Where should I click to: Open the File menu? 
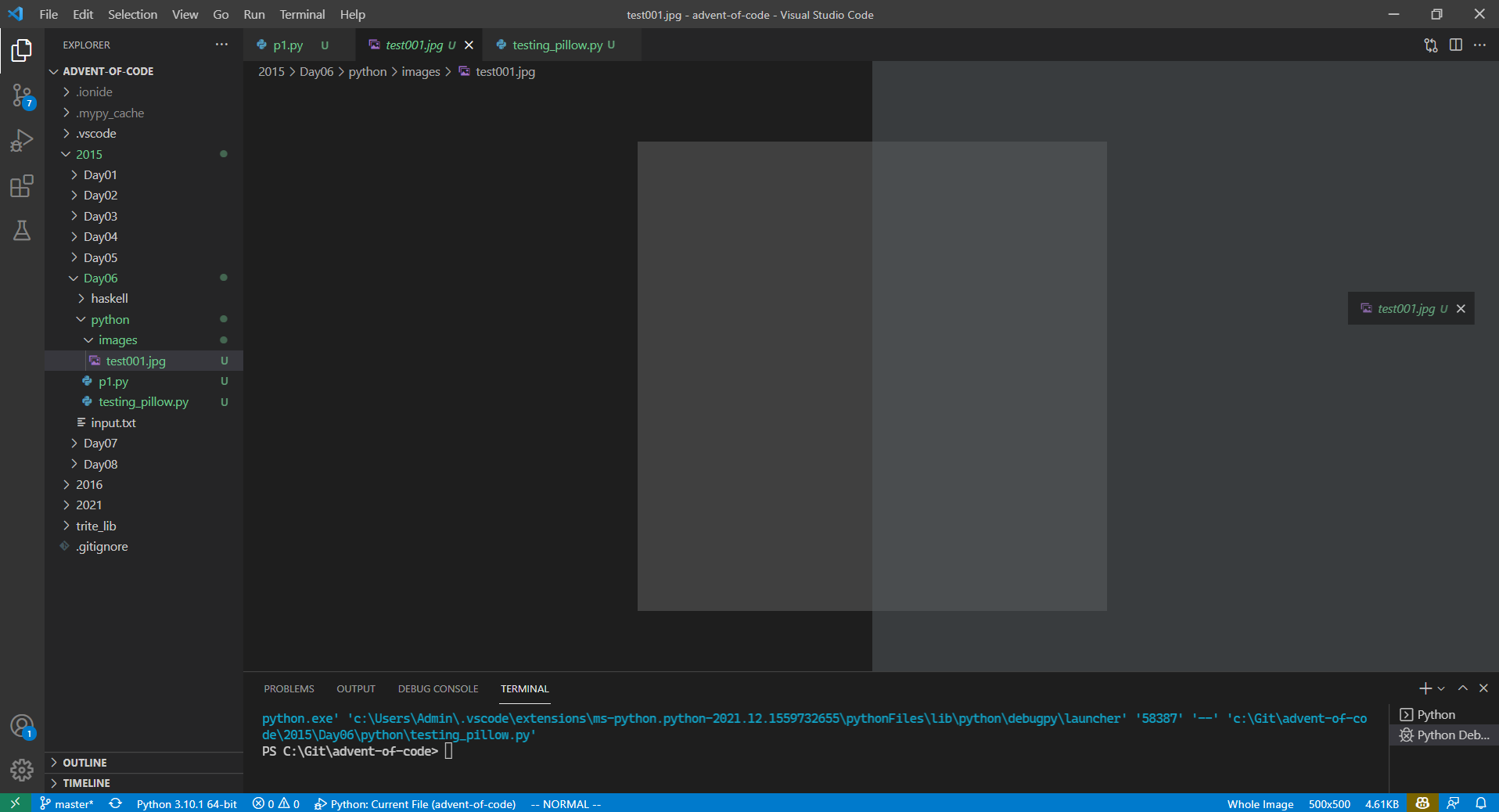click(49, 14)
